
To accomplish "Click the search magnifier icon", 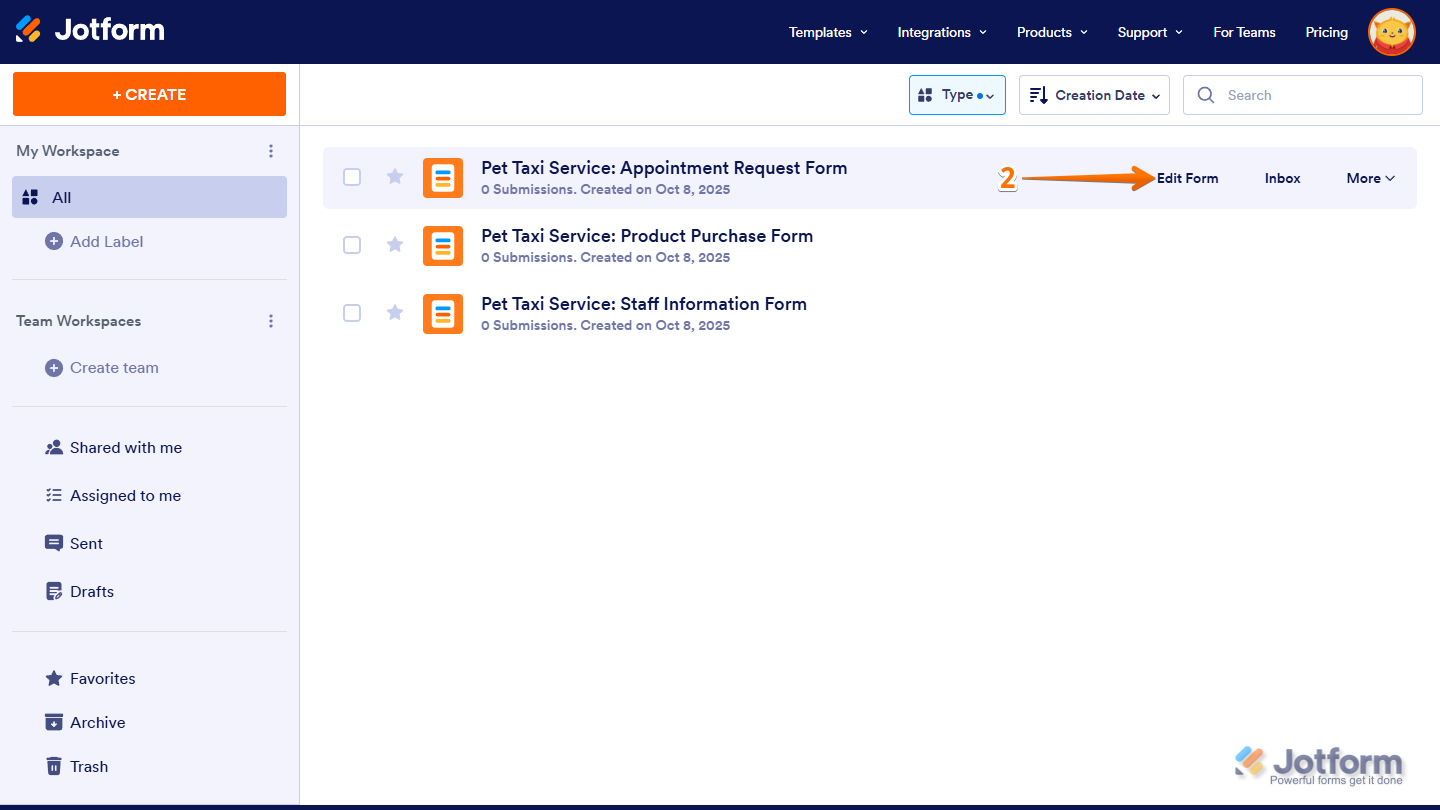I will tap(1206, 94).
